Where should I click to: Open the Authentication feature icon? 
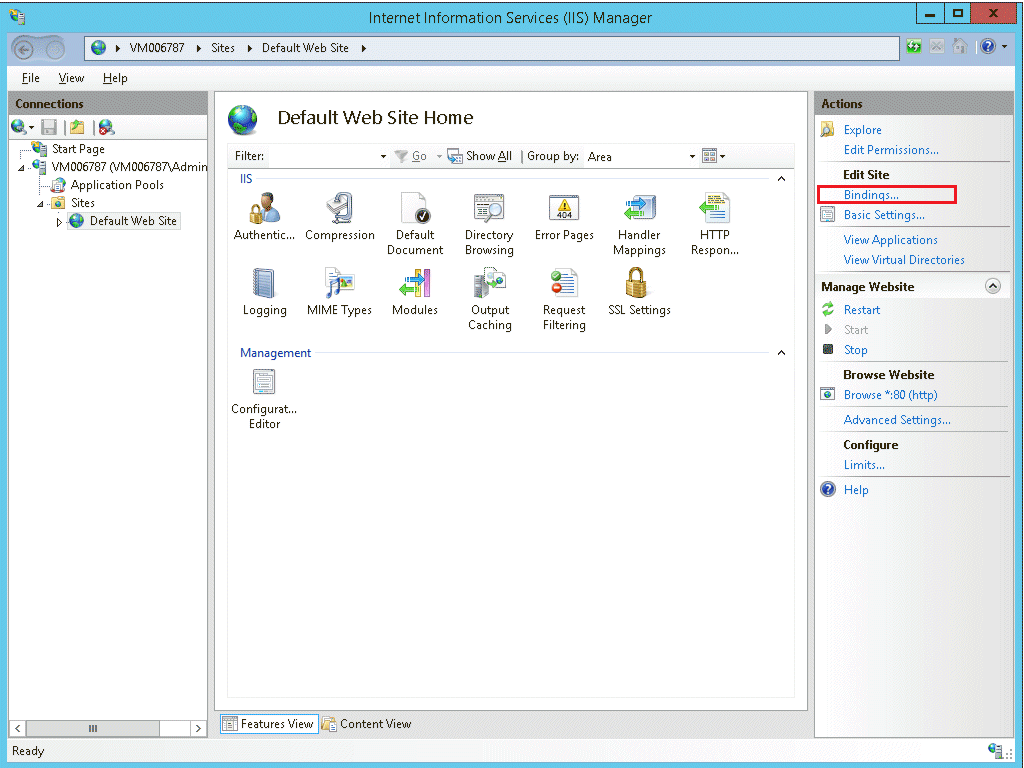(x=264, y=216)
